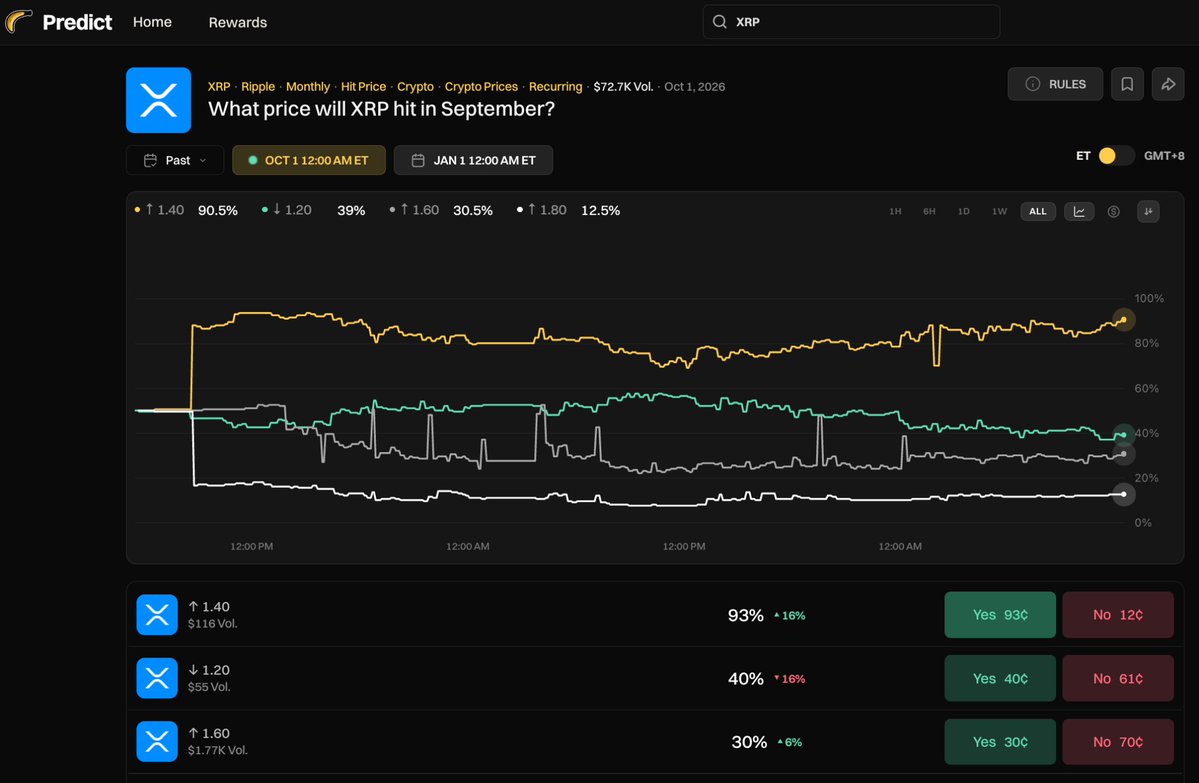This screenshot has width=1199, height=783.
Task: Click the yellow ↑1.40 legend entry
Action: point(186,210)
